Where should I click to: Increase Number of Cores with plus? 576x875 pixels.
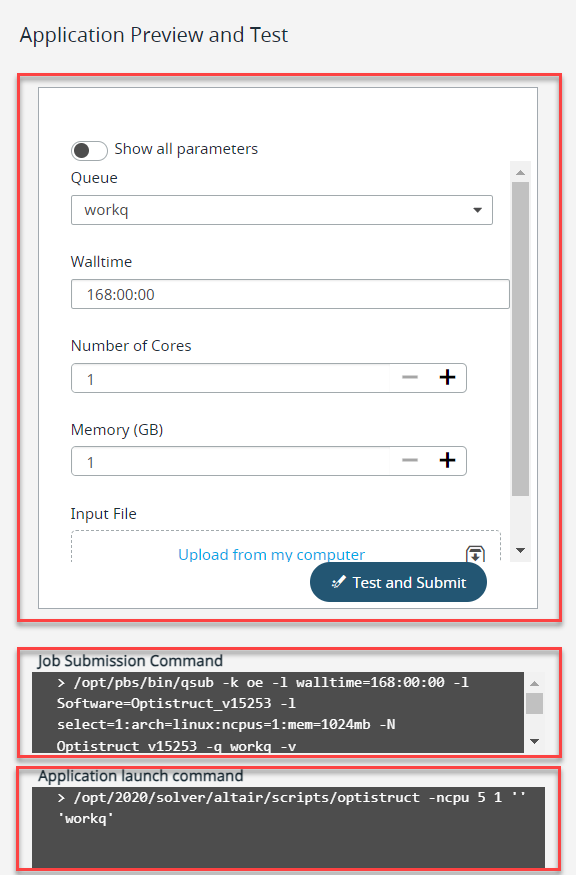447,378
